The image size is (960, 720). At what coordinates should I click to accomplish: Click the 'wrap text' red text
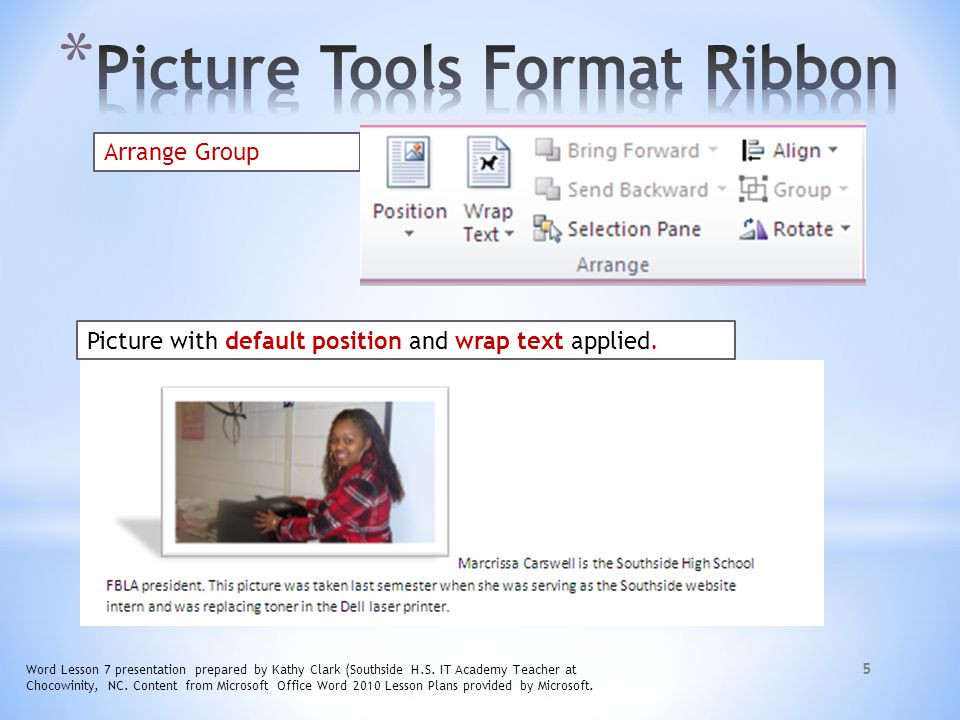(509, 340)
